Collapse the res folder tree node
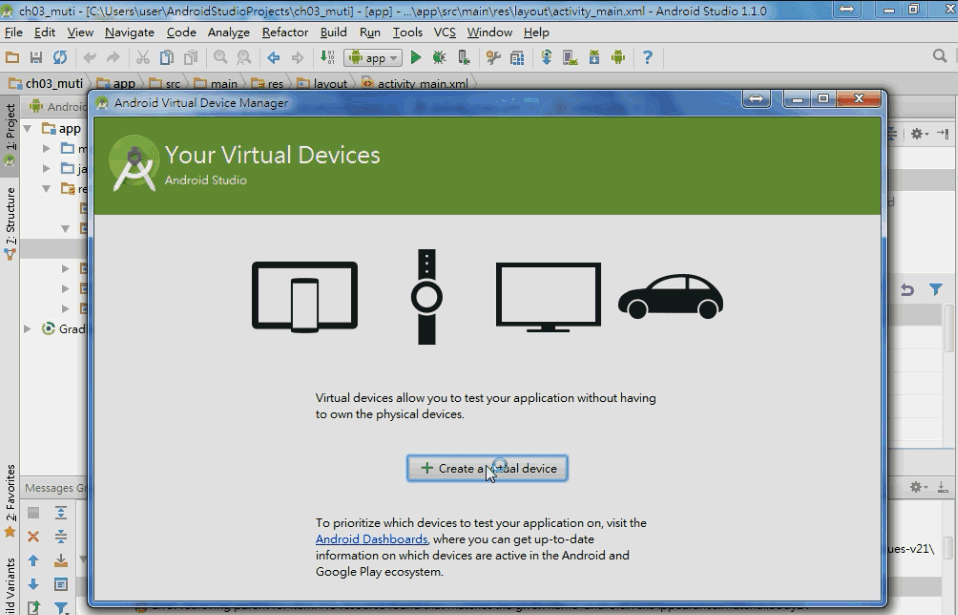The width and height of the screenshot is (958, 615). coord(46,189)
